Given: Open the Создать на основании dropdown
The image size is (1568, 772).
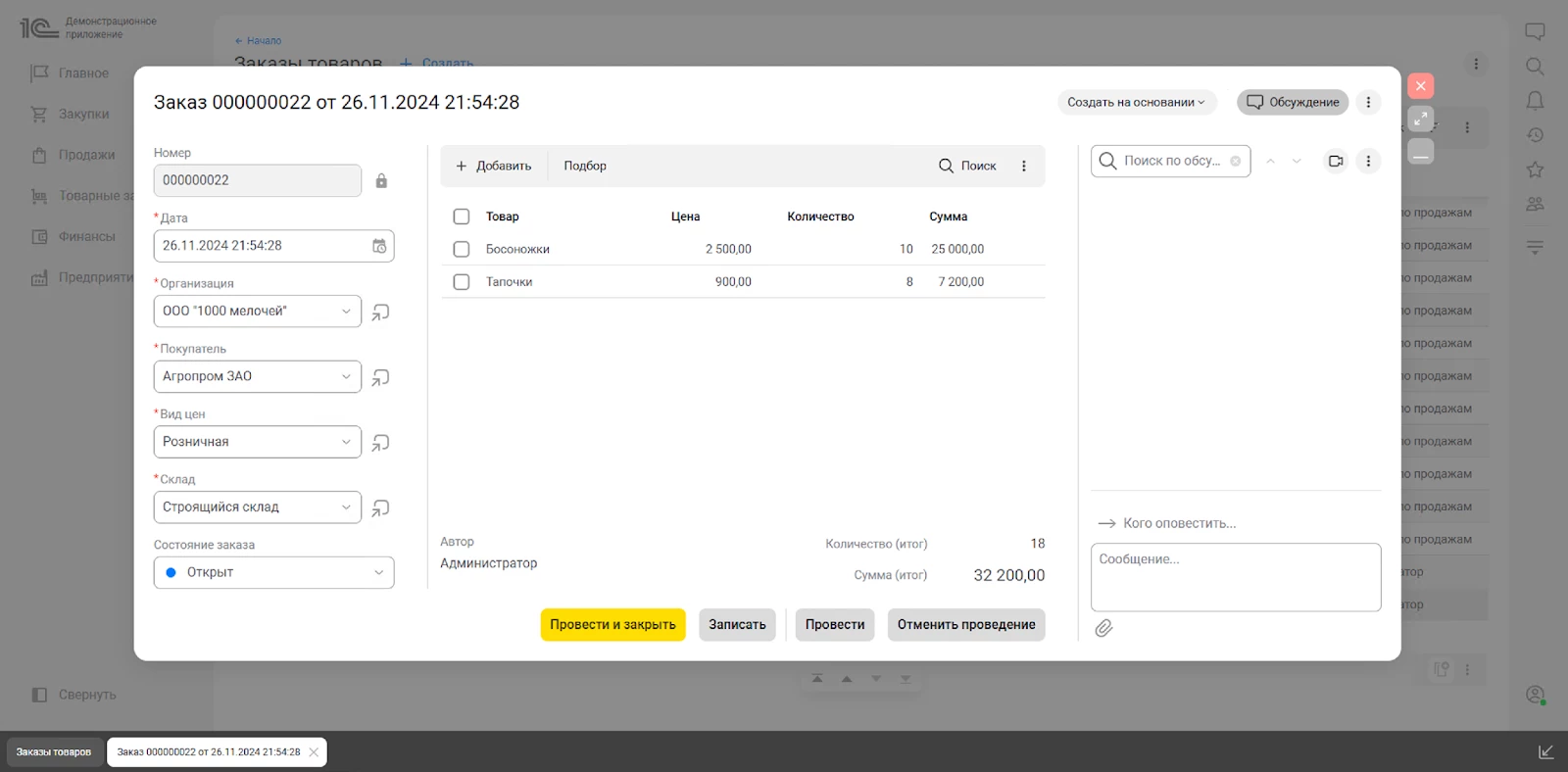Looking at the screenshot, I should click(x=1137, y=102).
